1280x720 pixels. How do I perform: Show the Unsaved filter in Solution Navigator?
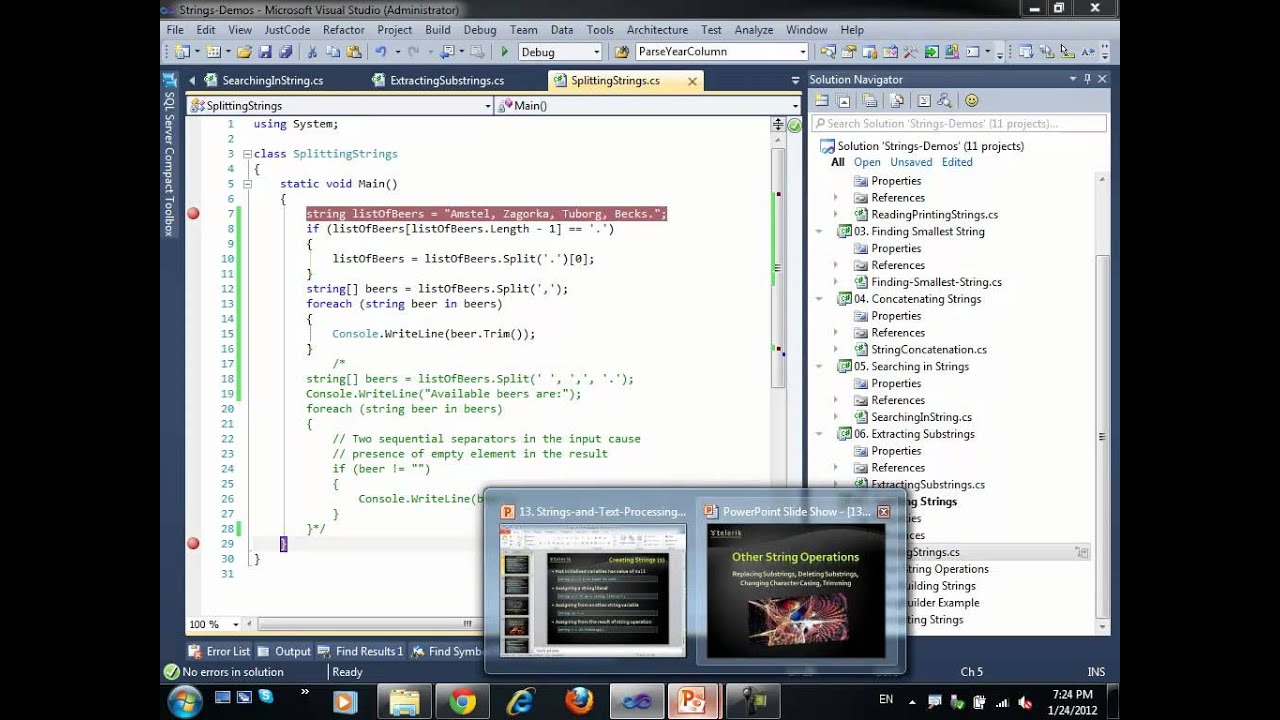point(911,162)
